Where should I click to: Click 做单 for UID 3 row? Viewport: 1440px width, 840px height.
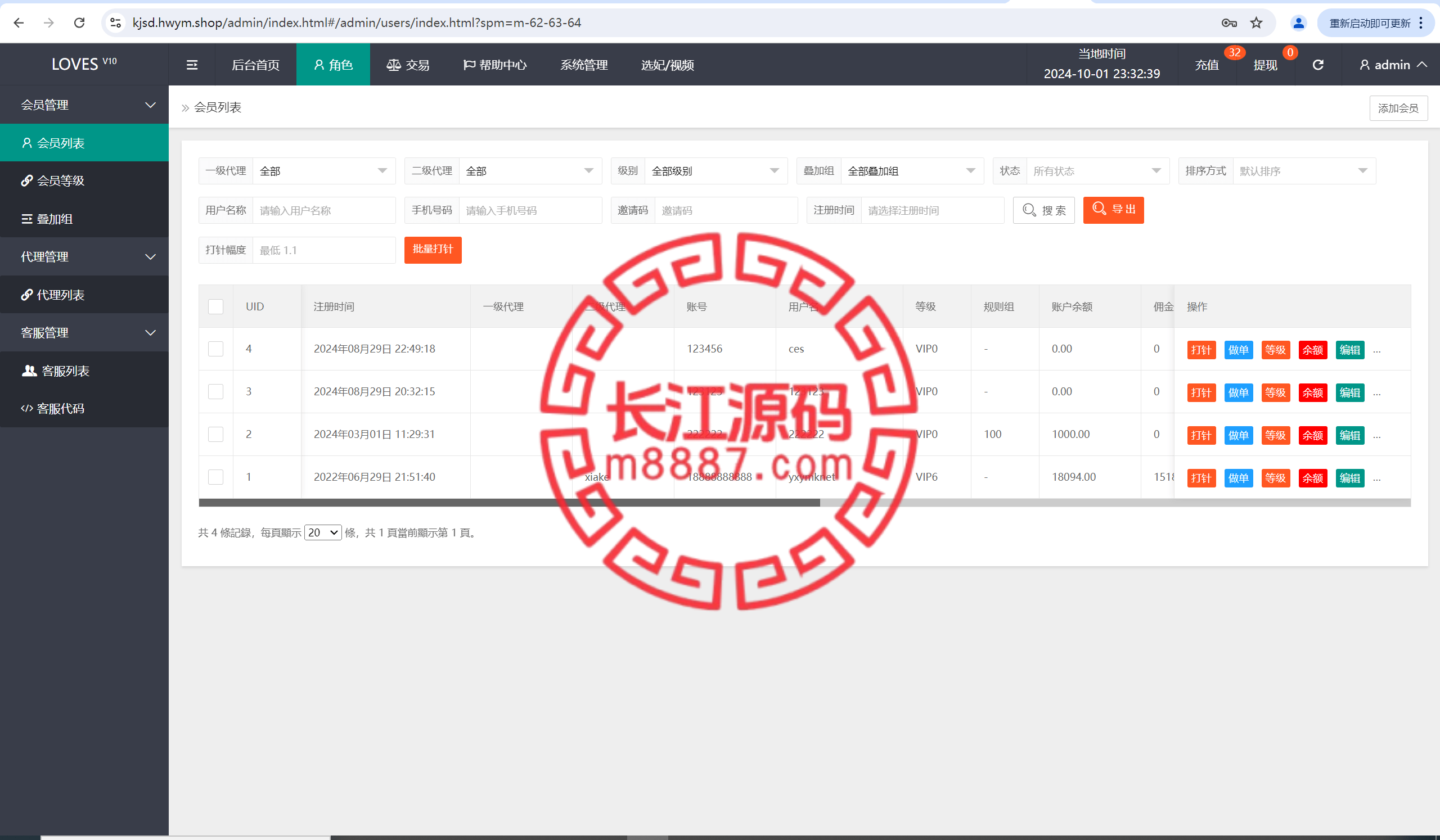[x=1238, y=393]
